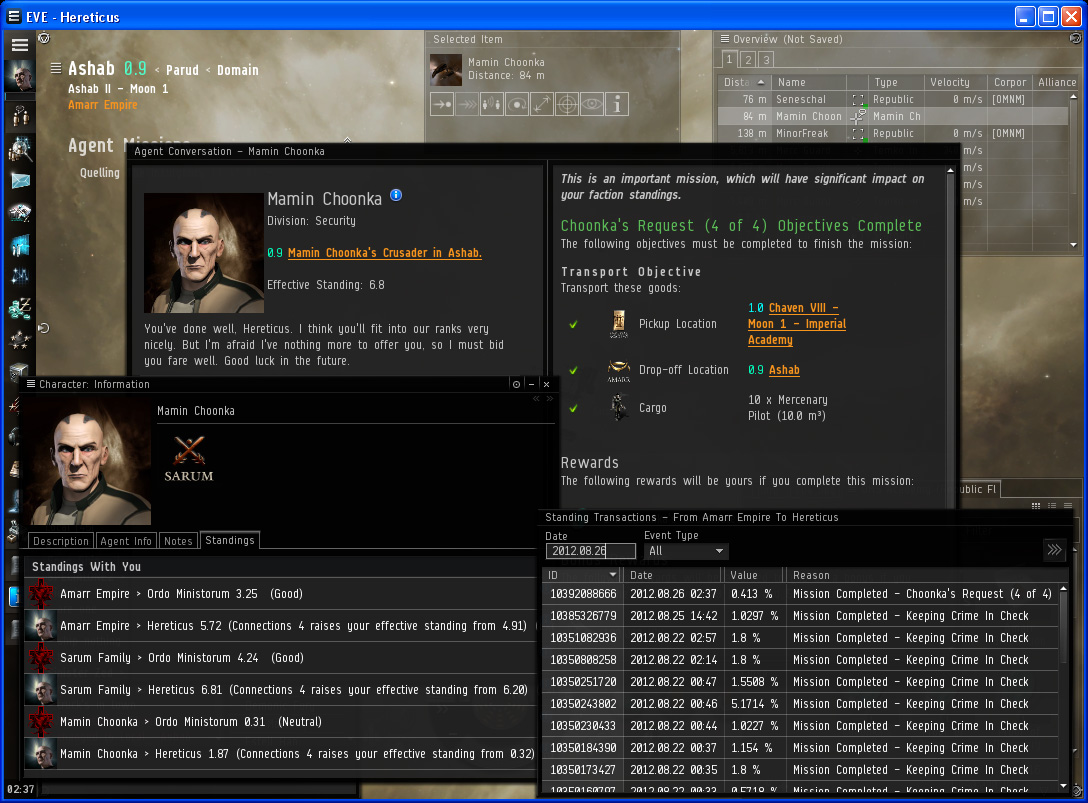Open the Notes tab
1088x803 pixels.
[178, 541]
